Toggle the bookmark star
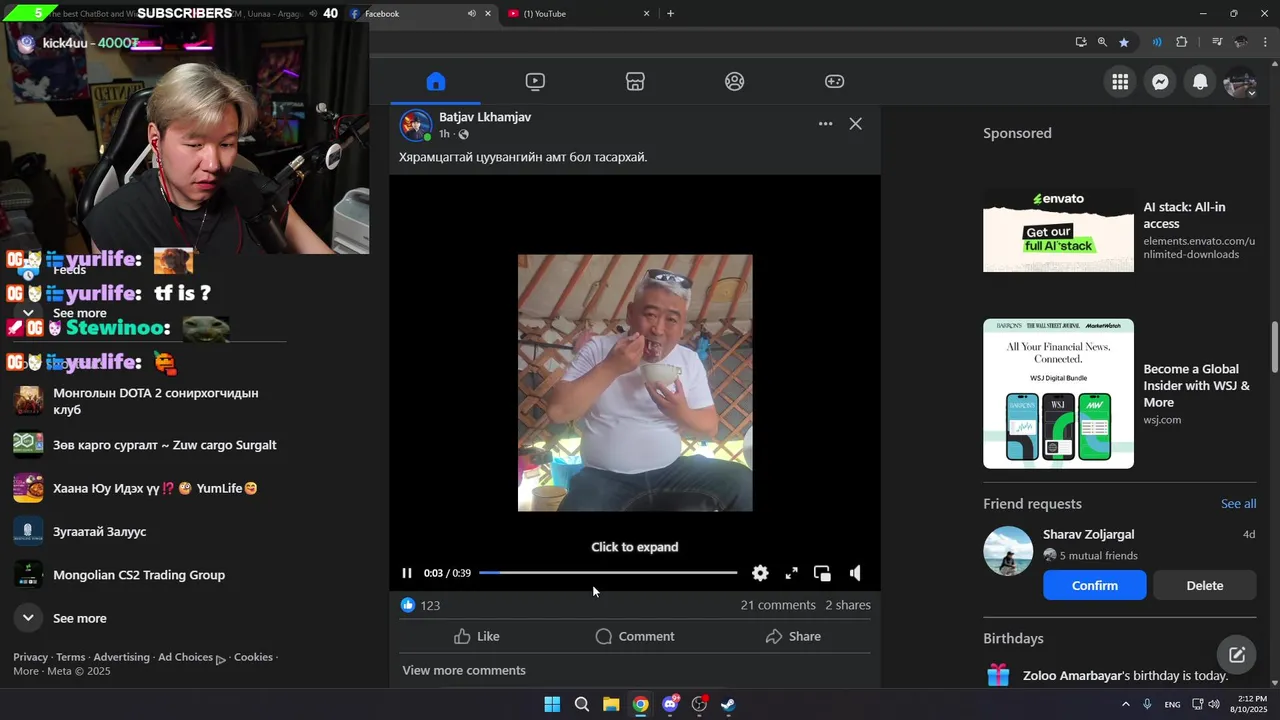Screen dimensions: 1280x720 (x=1124, y=42)
